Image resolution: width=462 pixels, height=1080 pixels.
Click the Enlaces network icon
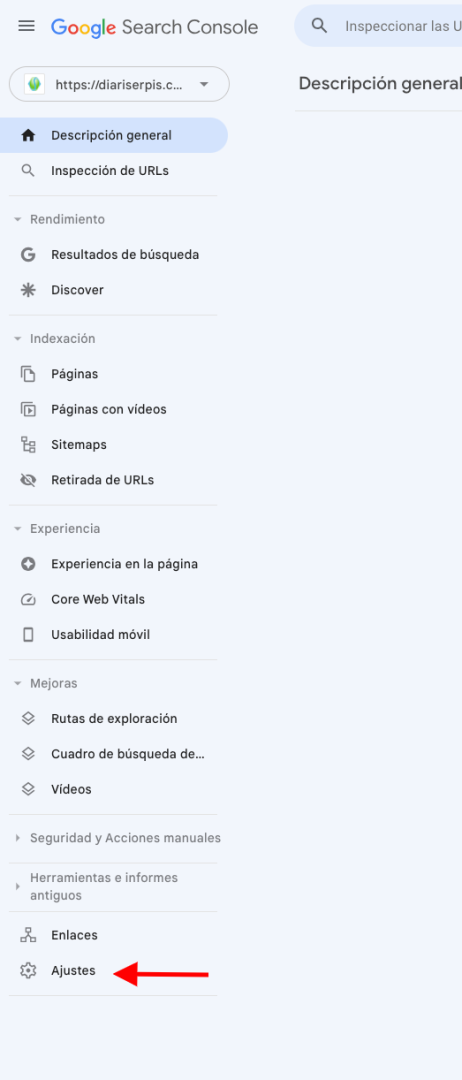[28, 935]
